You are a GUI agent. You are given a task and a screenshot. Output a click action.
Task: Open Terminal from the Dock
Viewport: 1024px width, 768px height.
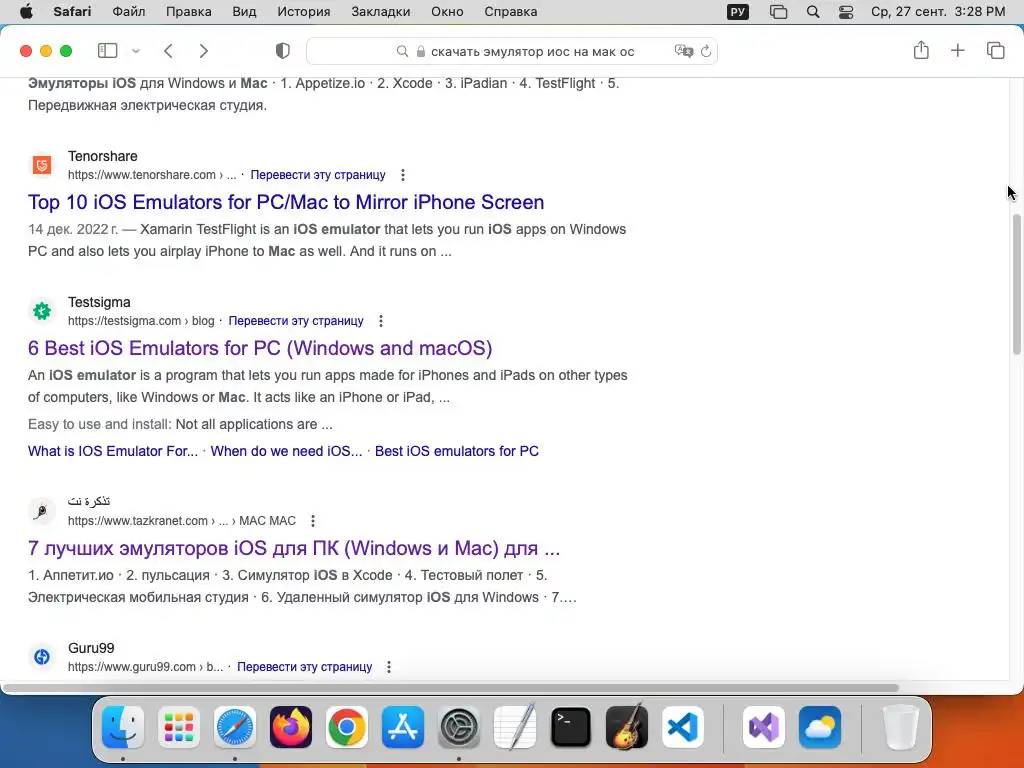pyautogui.click(x=571, y=727)
